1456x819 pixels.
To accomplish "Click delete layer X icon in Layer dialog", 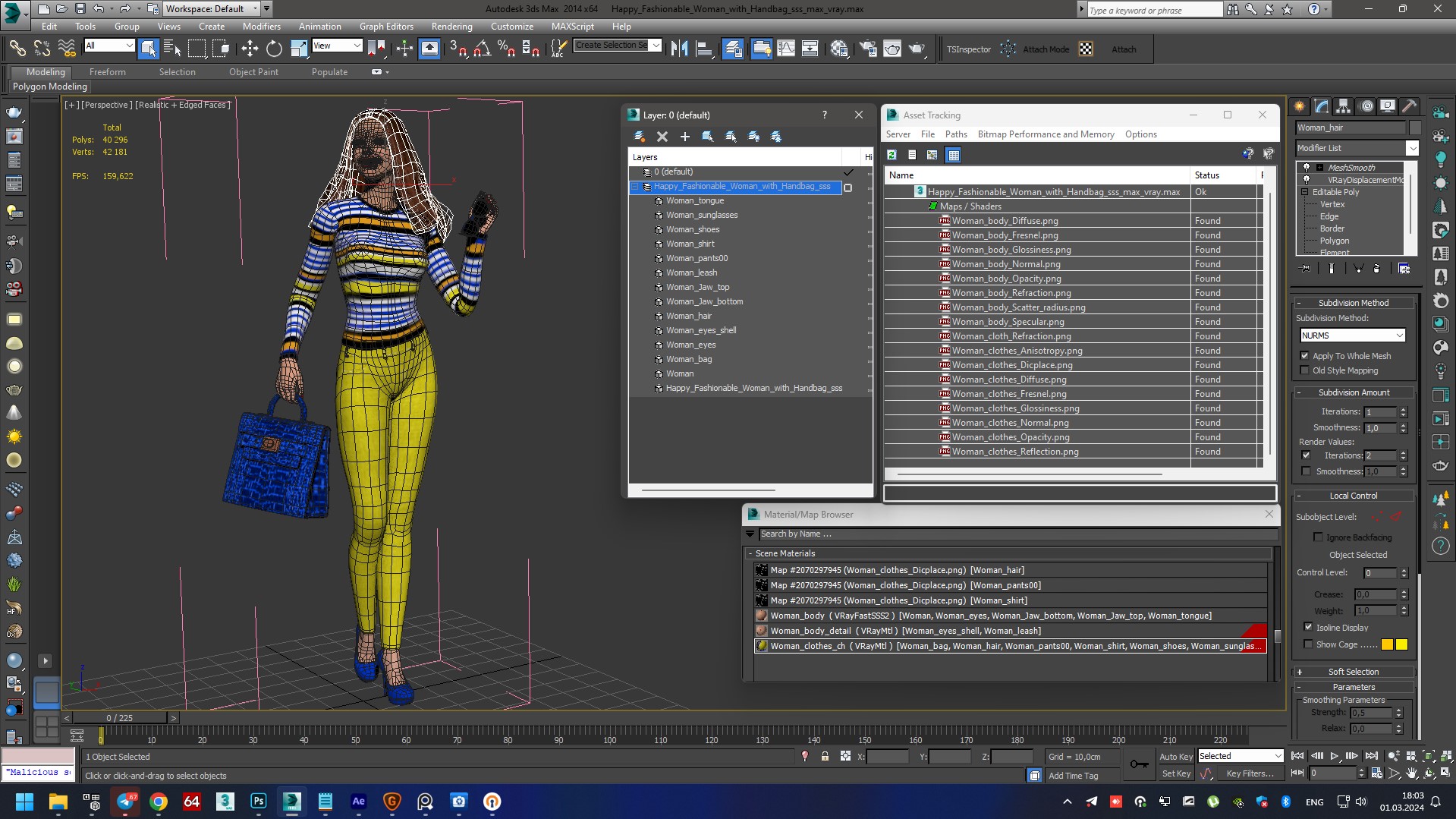I will click(662, 137).
